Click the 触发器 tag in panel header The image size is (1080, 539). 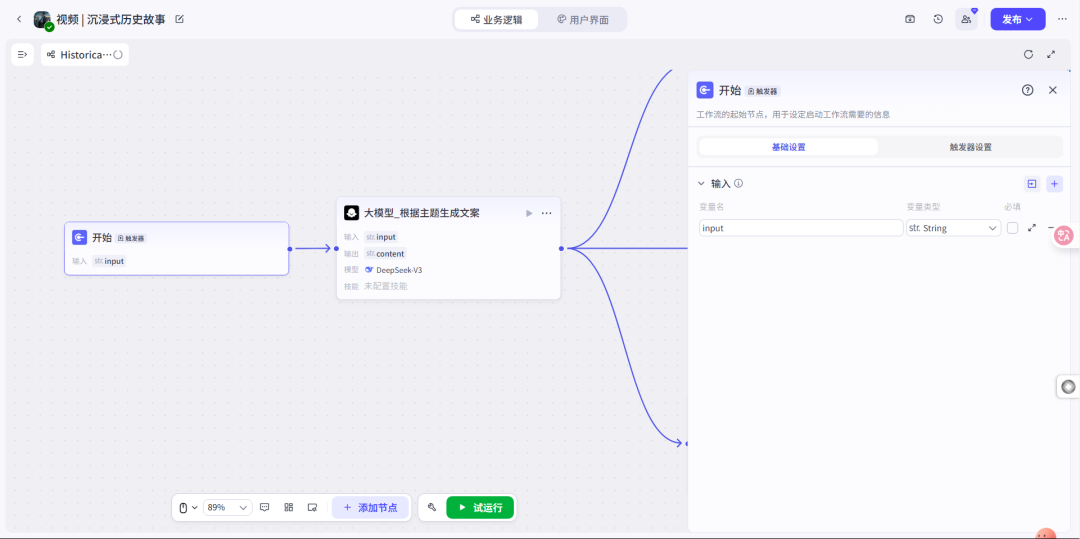[x=763, y=91]
